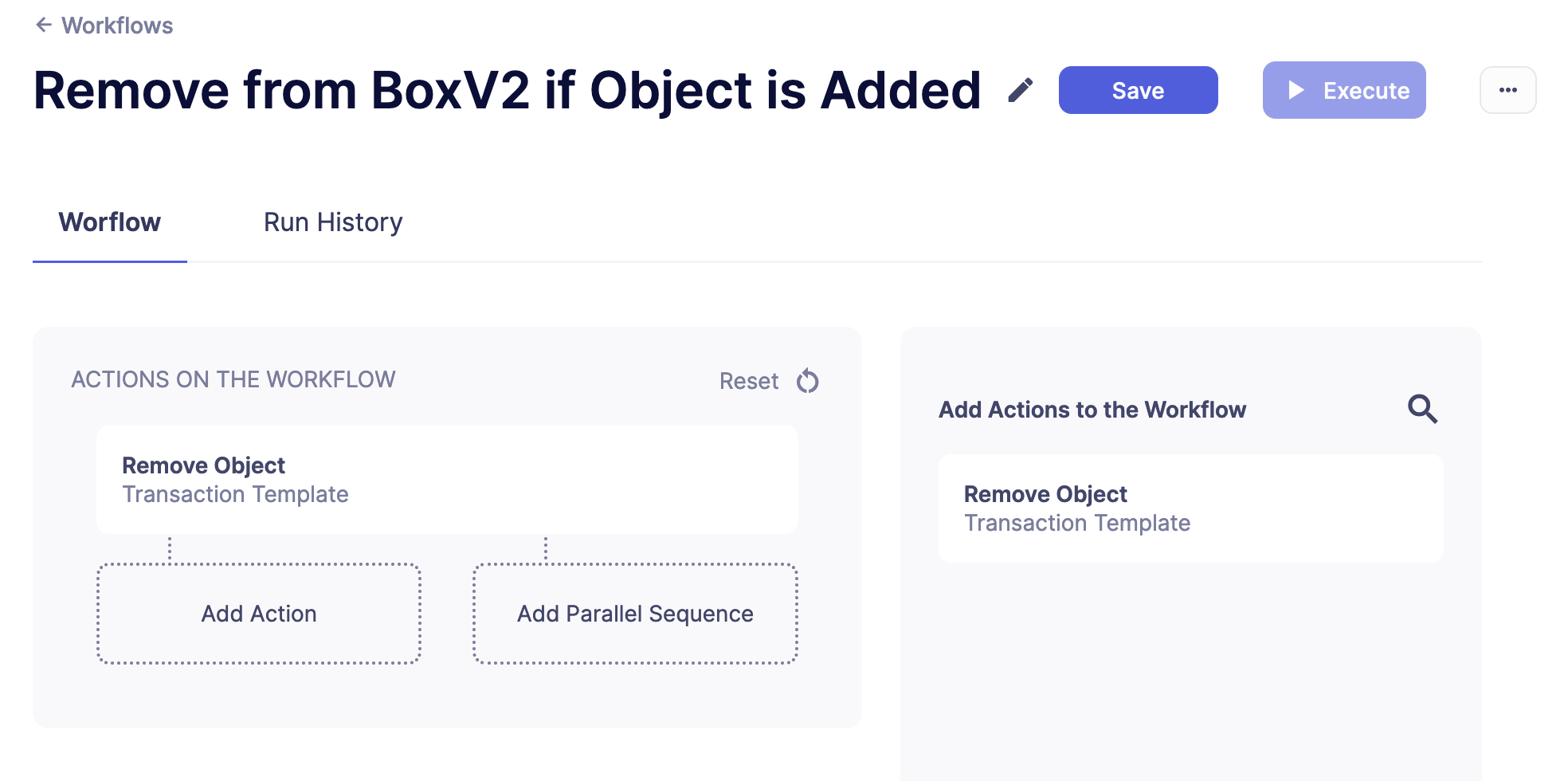The height and width of the screenshot is (781, 1568).
Task: Click the Add Action placeholder
Action: tap(258, 613)
